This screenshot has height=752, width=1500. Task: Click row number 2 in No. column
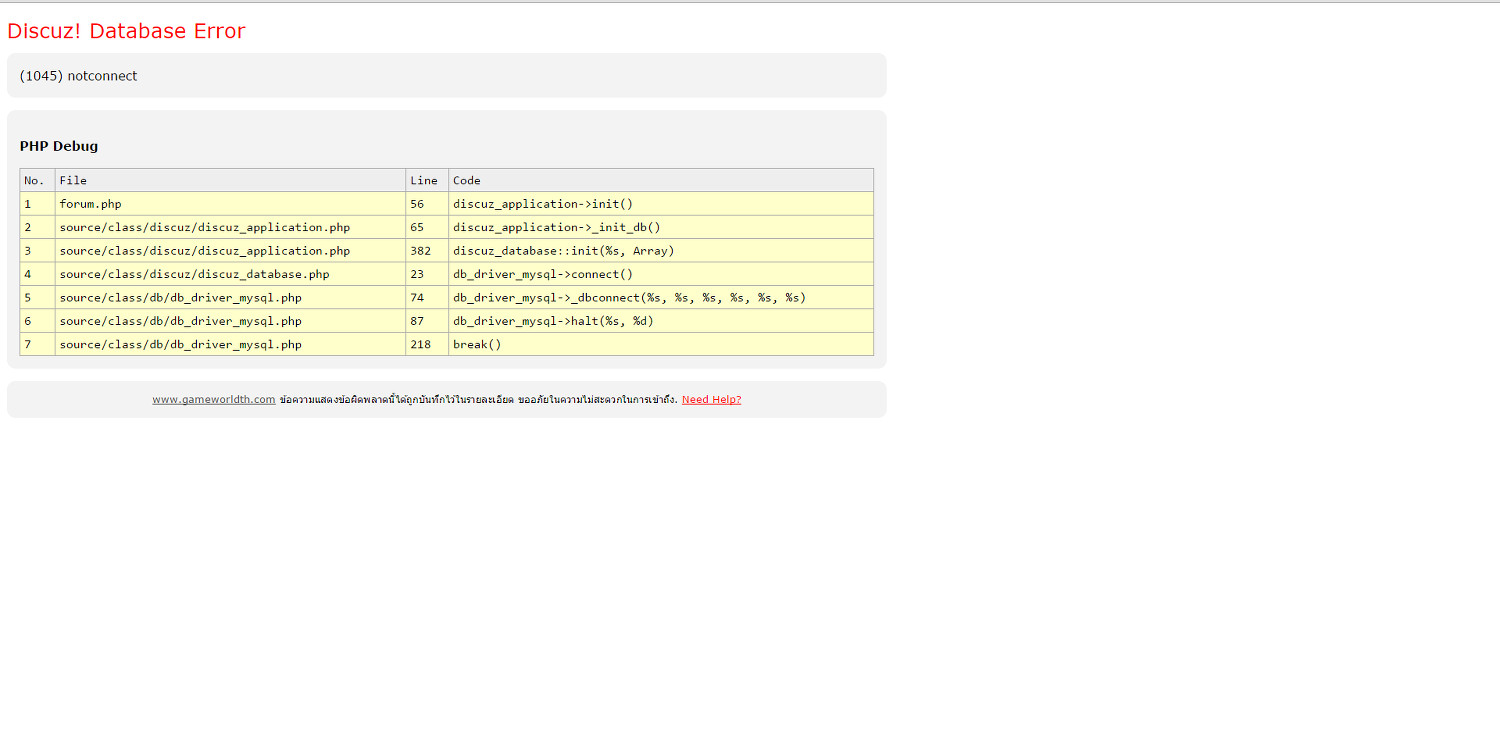37,227
